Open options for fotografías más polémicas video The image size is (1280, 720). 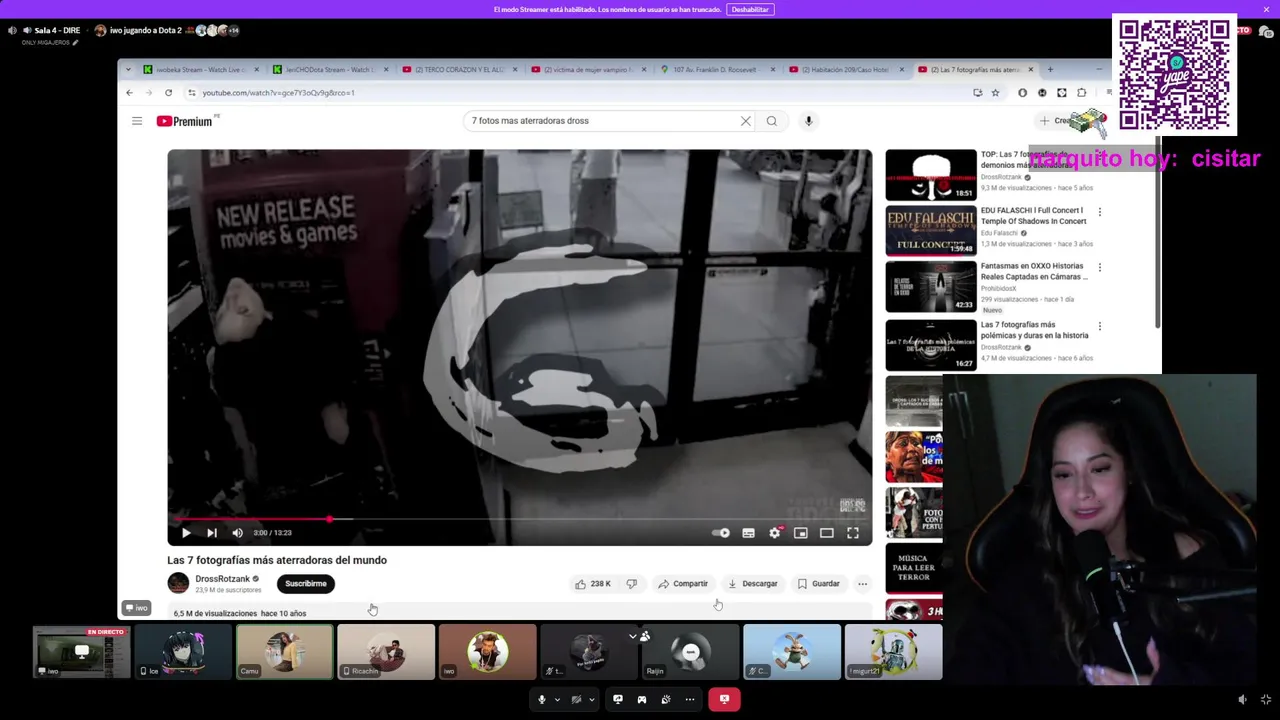click(x=1100, y=326)
